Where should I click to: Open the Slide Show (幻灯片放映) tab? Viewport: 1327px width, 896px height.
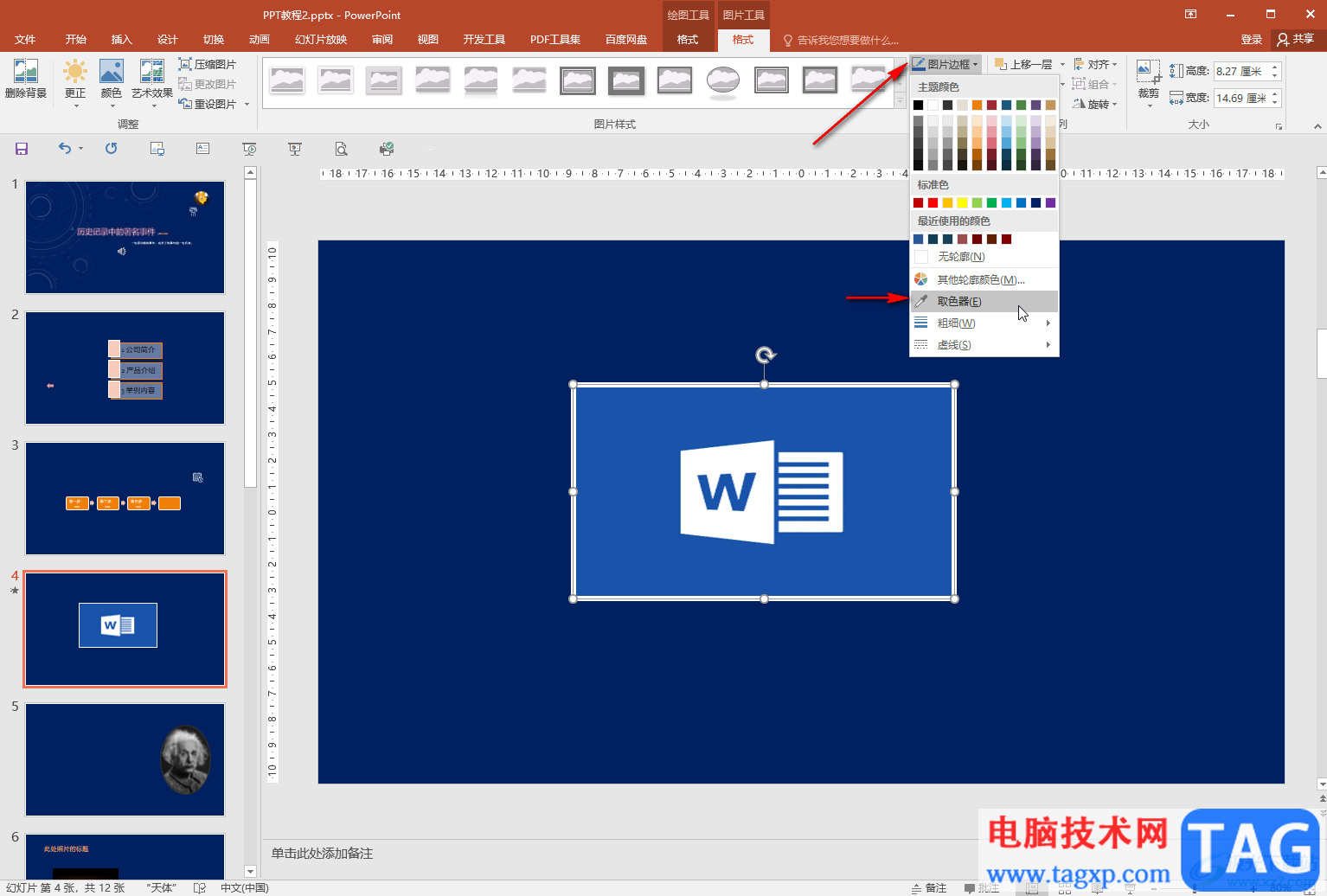(321, 40)
